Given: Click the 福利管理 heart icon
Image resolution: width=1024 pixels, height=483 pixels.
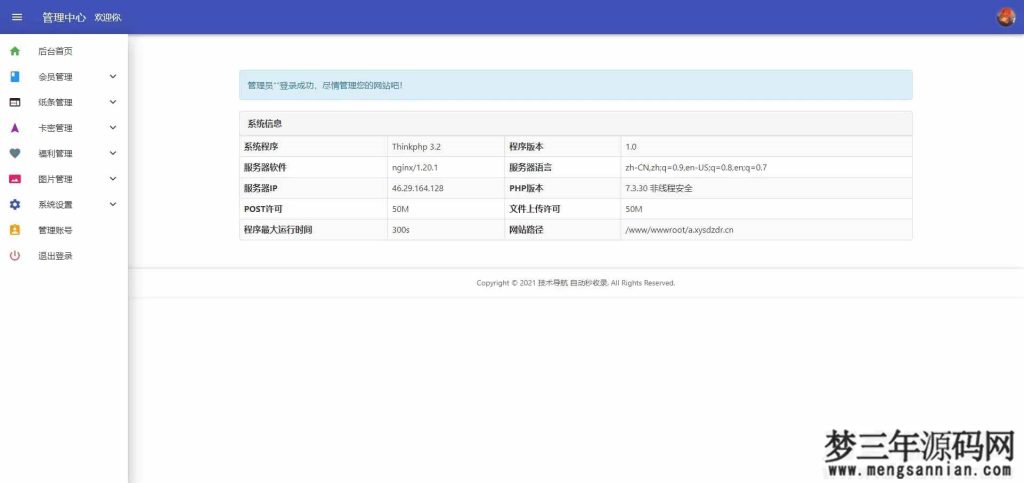Looking at the screenshot, I should [15, 153].
